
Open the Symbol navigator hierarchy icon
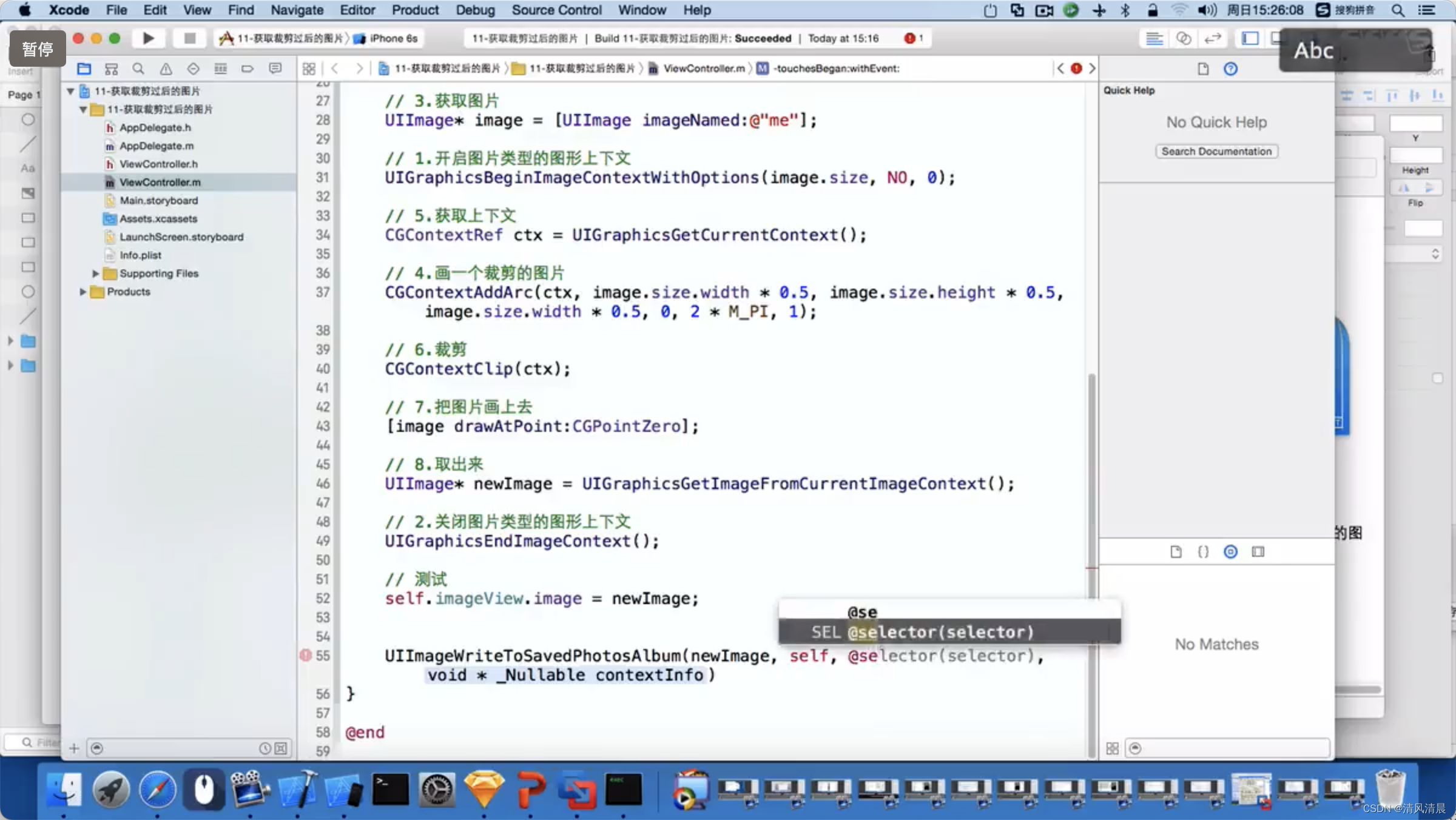click(x=111, y=69)
